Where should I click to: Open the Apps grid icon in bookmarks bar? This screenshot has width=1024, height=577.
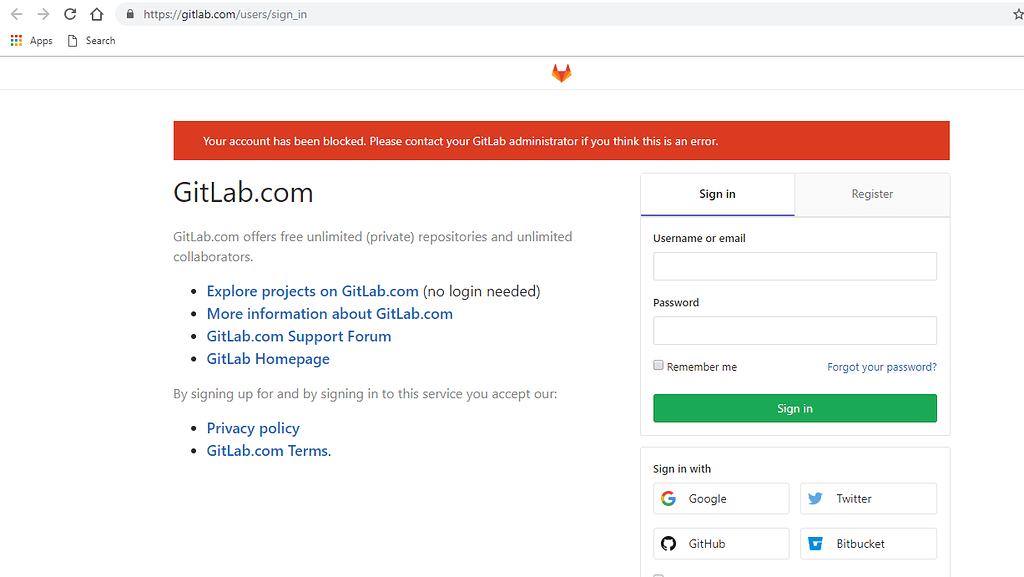[x=16, y=41]
